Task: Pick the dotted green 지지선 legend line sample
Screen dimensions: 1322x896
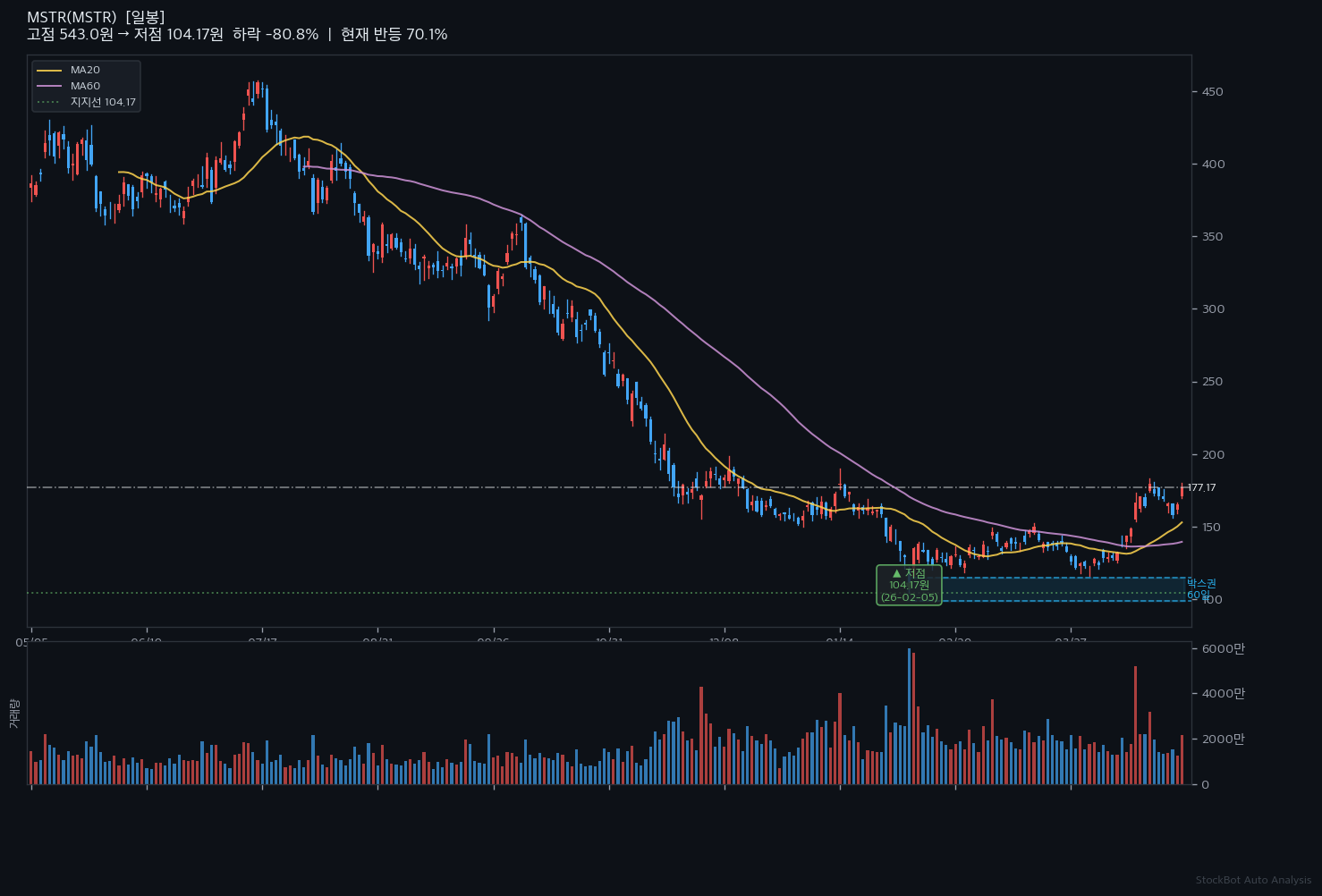Action: (x=50, y=102)
